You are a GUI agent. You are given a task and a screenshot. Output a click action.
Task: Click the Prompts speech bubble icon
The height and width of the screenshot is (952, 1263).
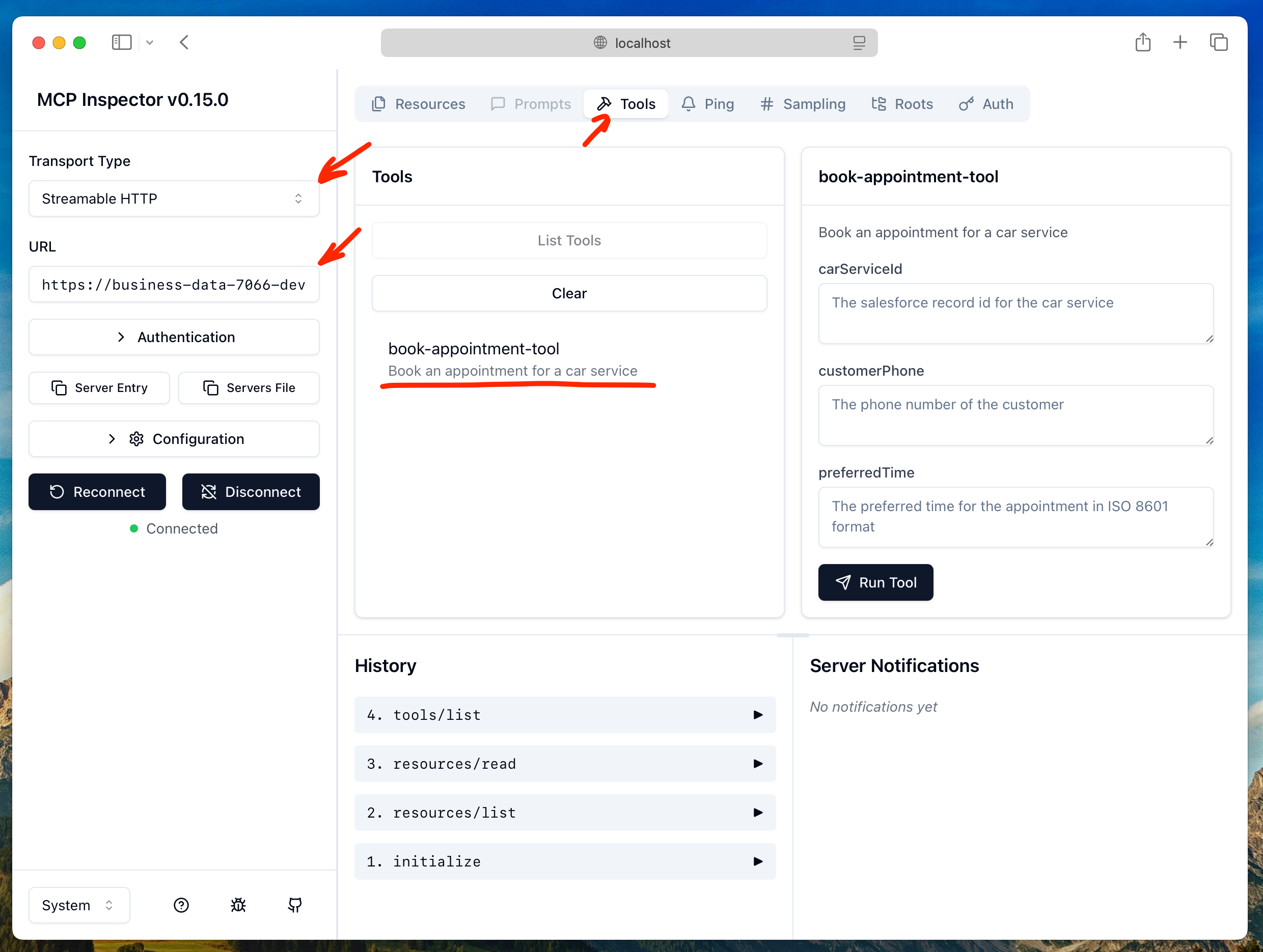[x=498, y=103]
